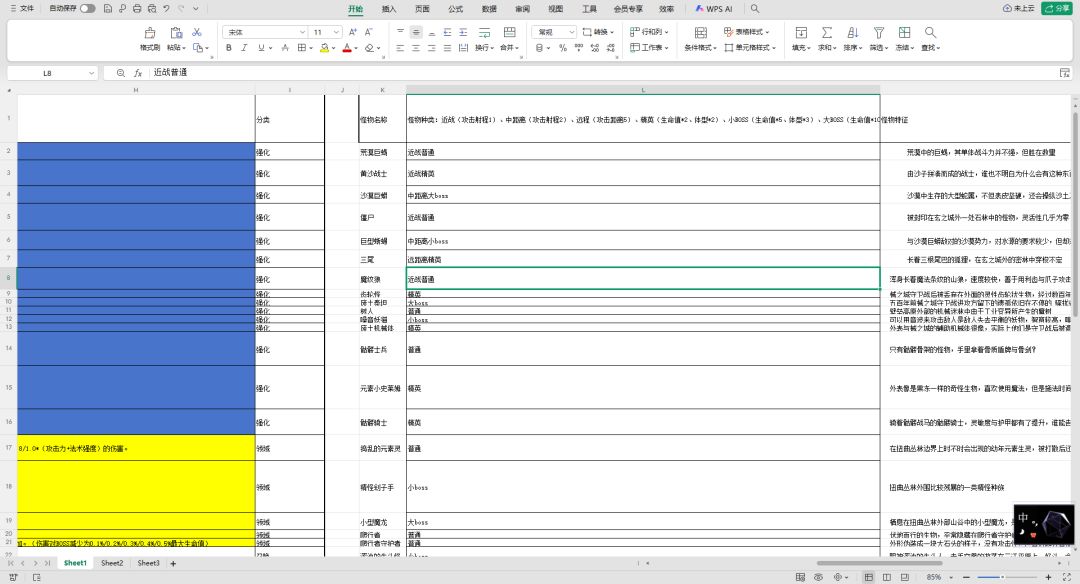The width and height of the screenshot is (1080, 584).
Task: Click the percent style icon
Action: point(563,48)
